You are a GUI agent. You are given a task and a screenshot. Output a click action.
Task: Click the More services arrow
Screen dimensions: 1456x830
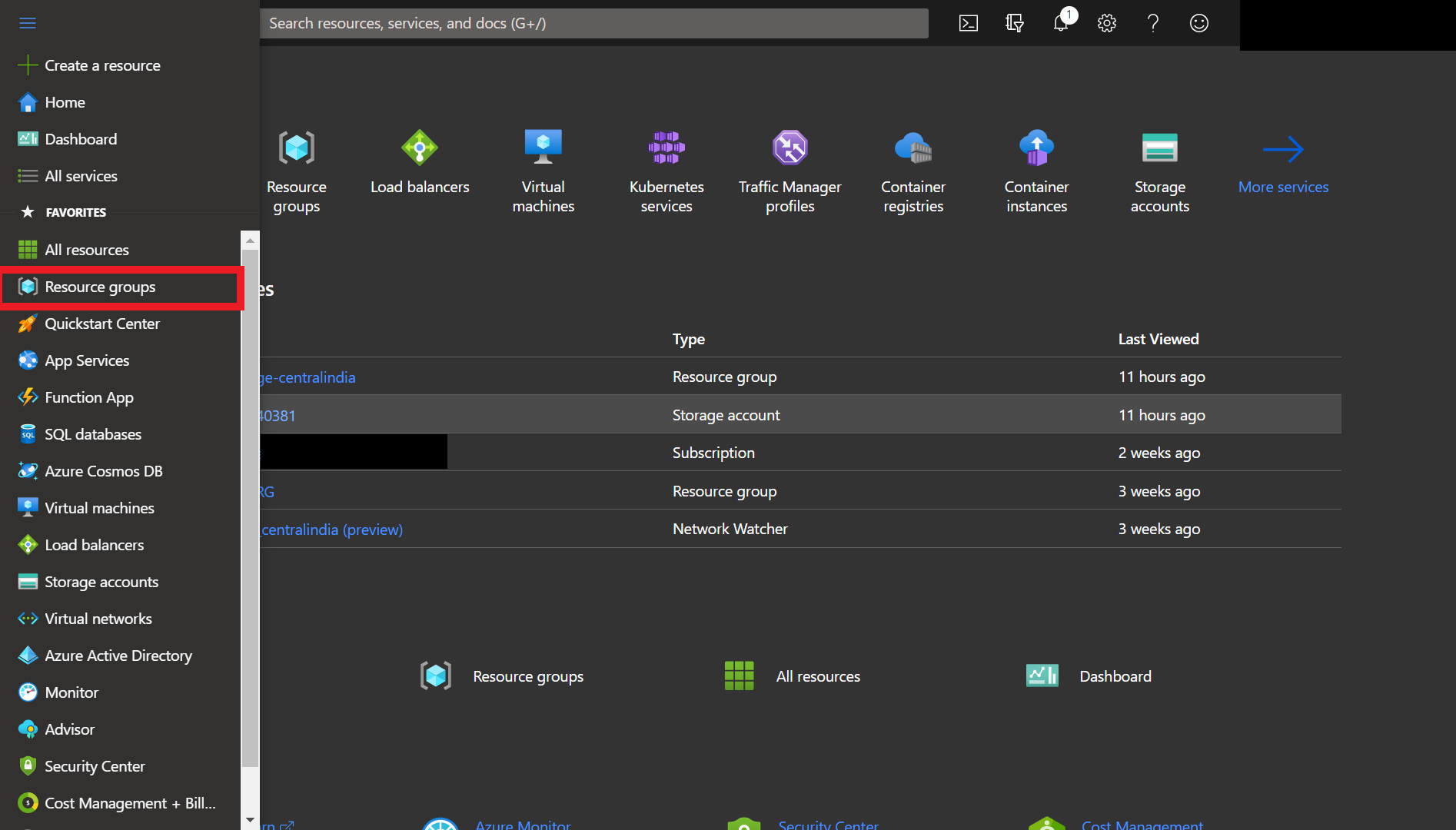(x=1283, y=149)
